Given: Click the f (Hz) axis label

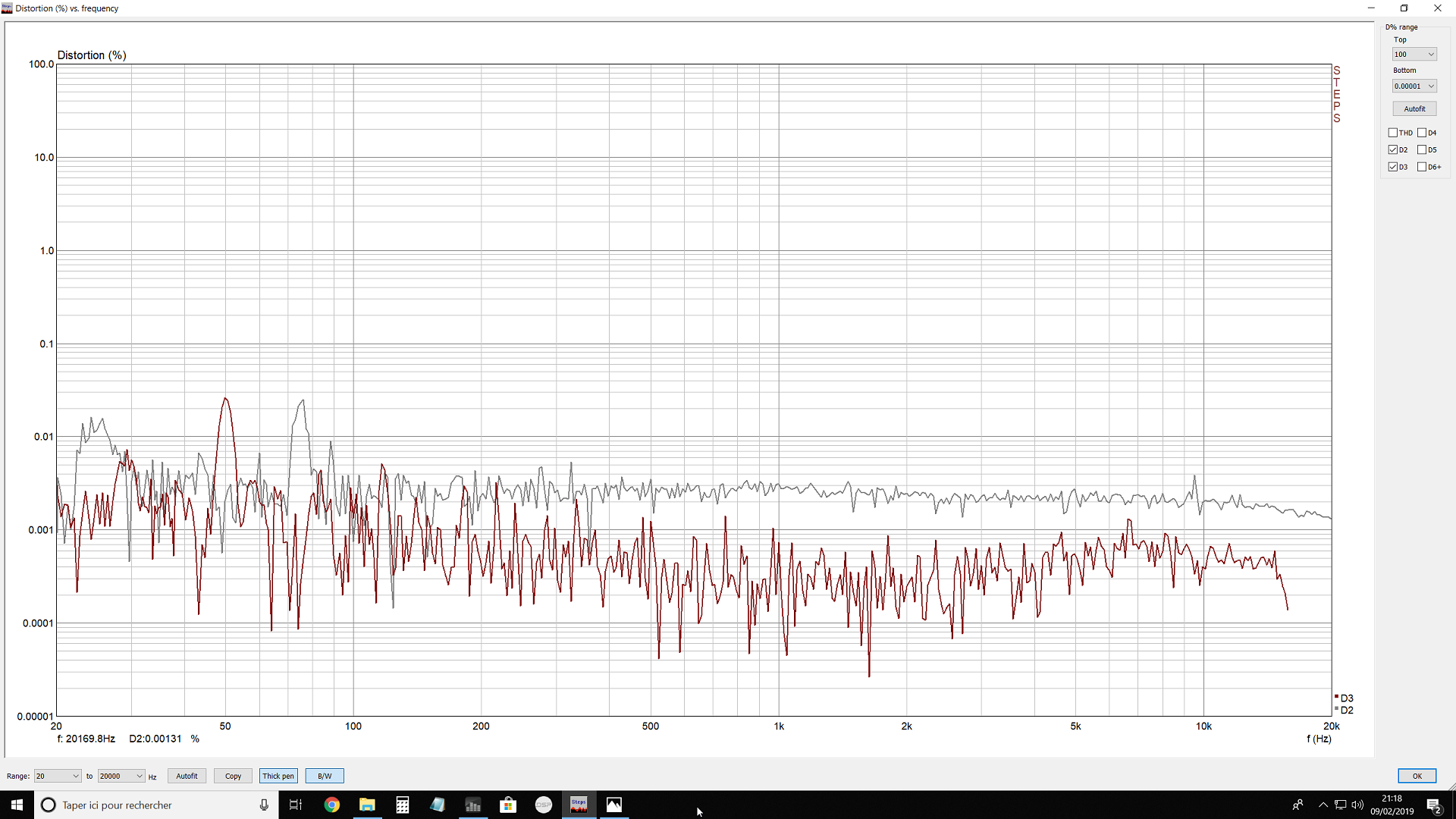Looking at the screenshot, I should 1319,739.
